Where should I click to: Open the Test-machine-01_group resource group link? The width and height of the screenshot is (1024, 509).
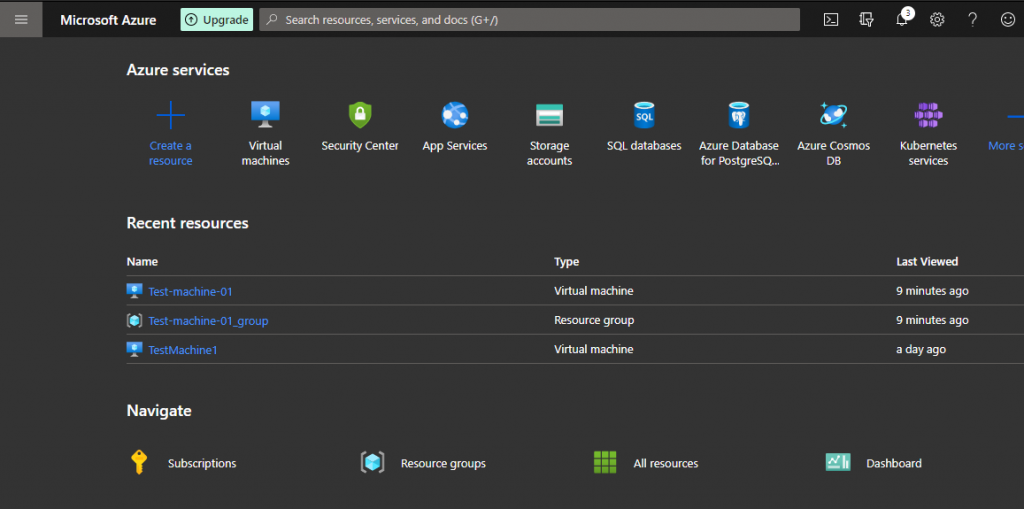[208, 321]
